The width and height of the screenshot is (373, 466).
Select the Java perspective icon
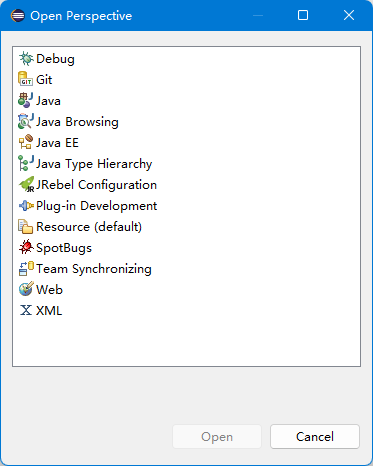pyautogui.click(x=26, y=101)
